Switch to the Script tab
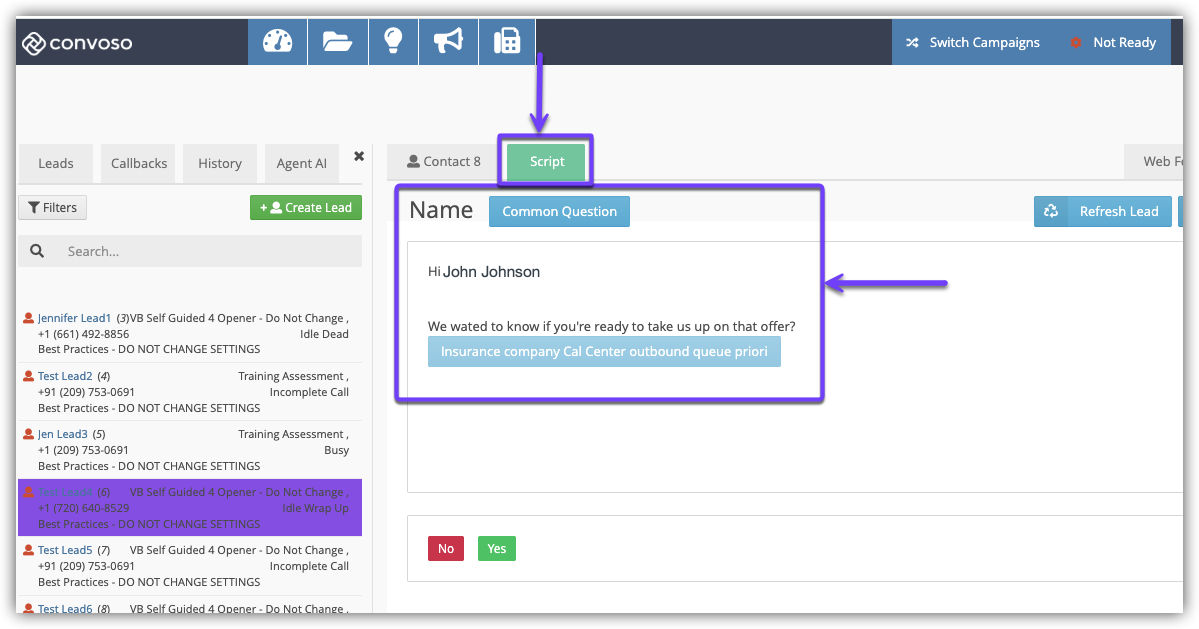 pos(547,162)
